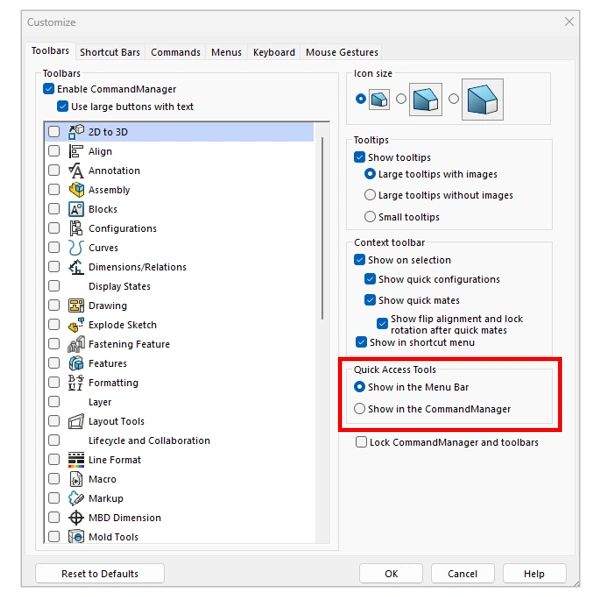This screenshot has height=597, width=598.
Task: Click the Curves toolbar icon
Action: [x=76, y=248]
